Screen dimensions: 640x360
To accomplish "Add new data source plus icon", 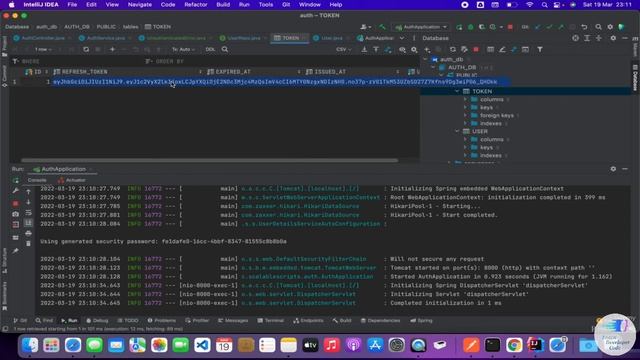I will click(427, 49).
